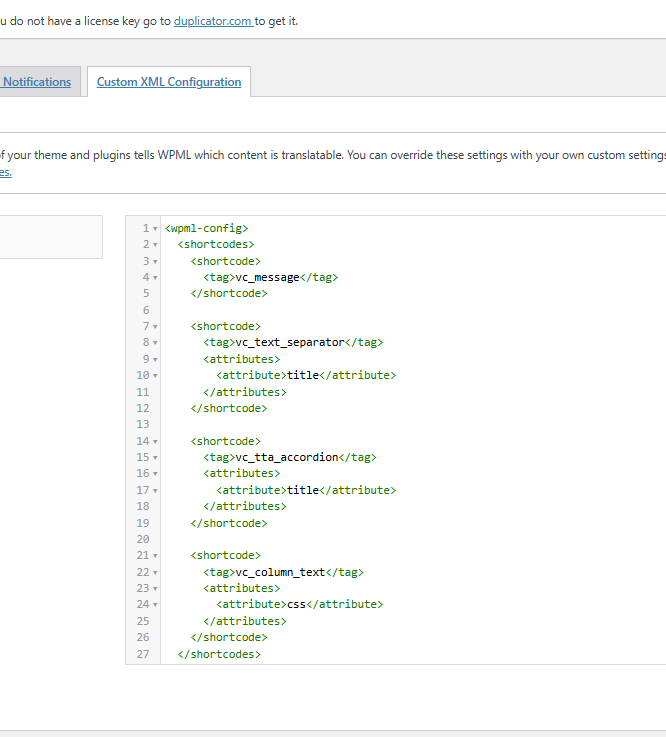Collapse the shortcode block at line 21

[155, 556]
